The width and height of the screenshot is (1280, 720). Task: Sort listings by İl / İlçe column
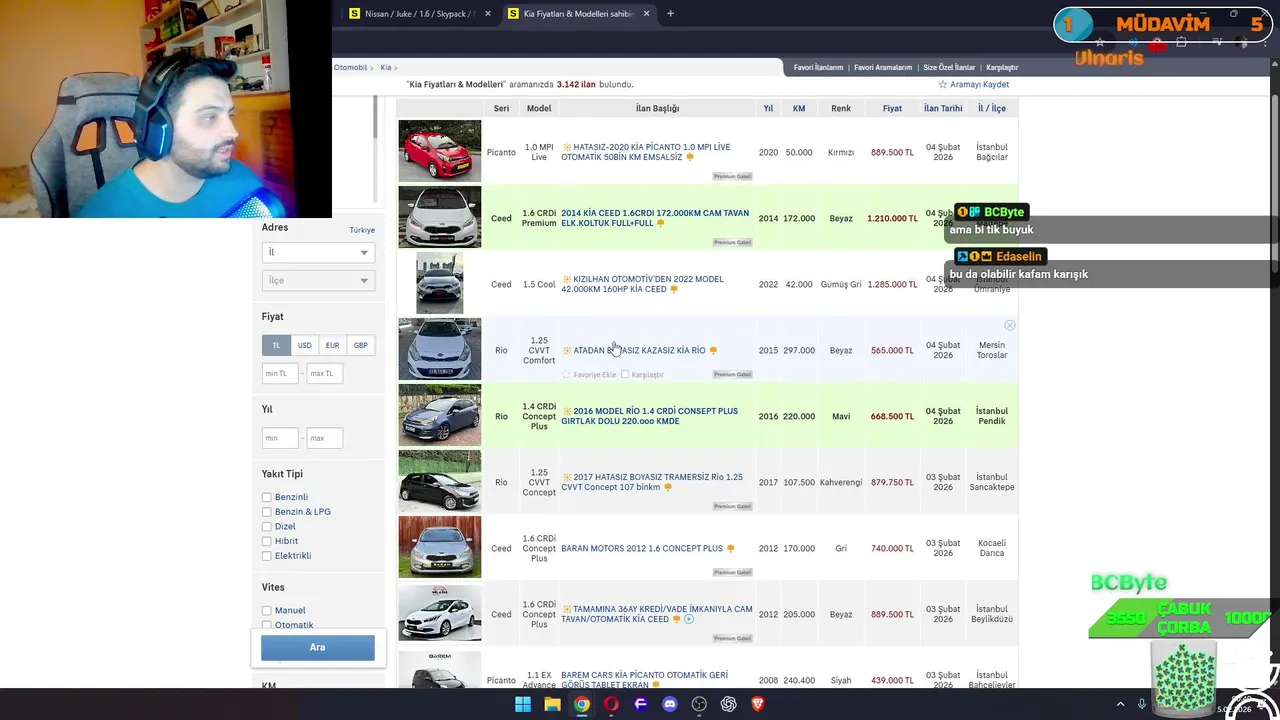click(992, 108)
